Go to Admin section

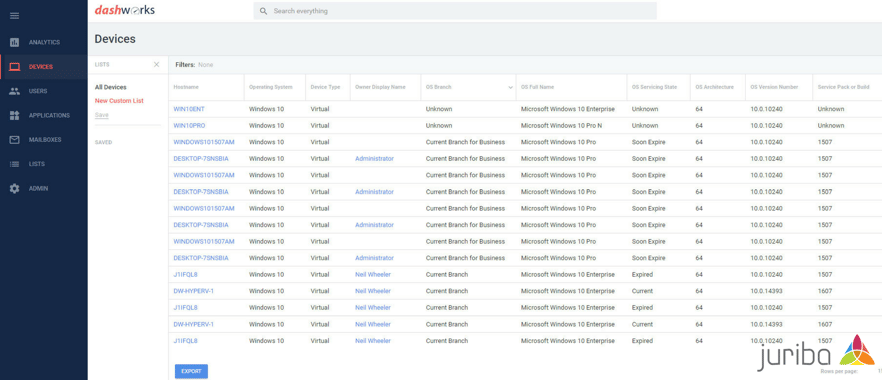[39, 188]
